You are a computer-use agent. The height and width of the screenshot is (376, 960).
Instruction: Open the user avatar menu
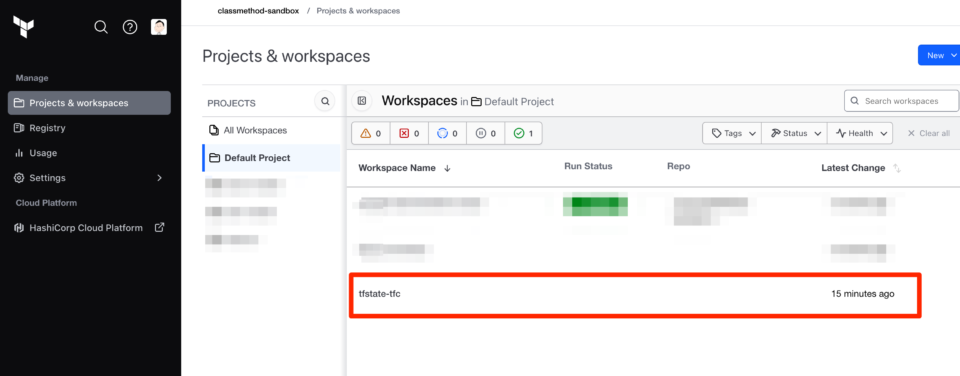[159, 27]
